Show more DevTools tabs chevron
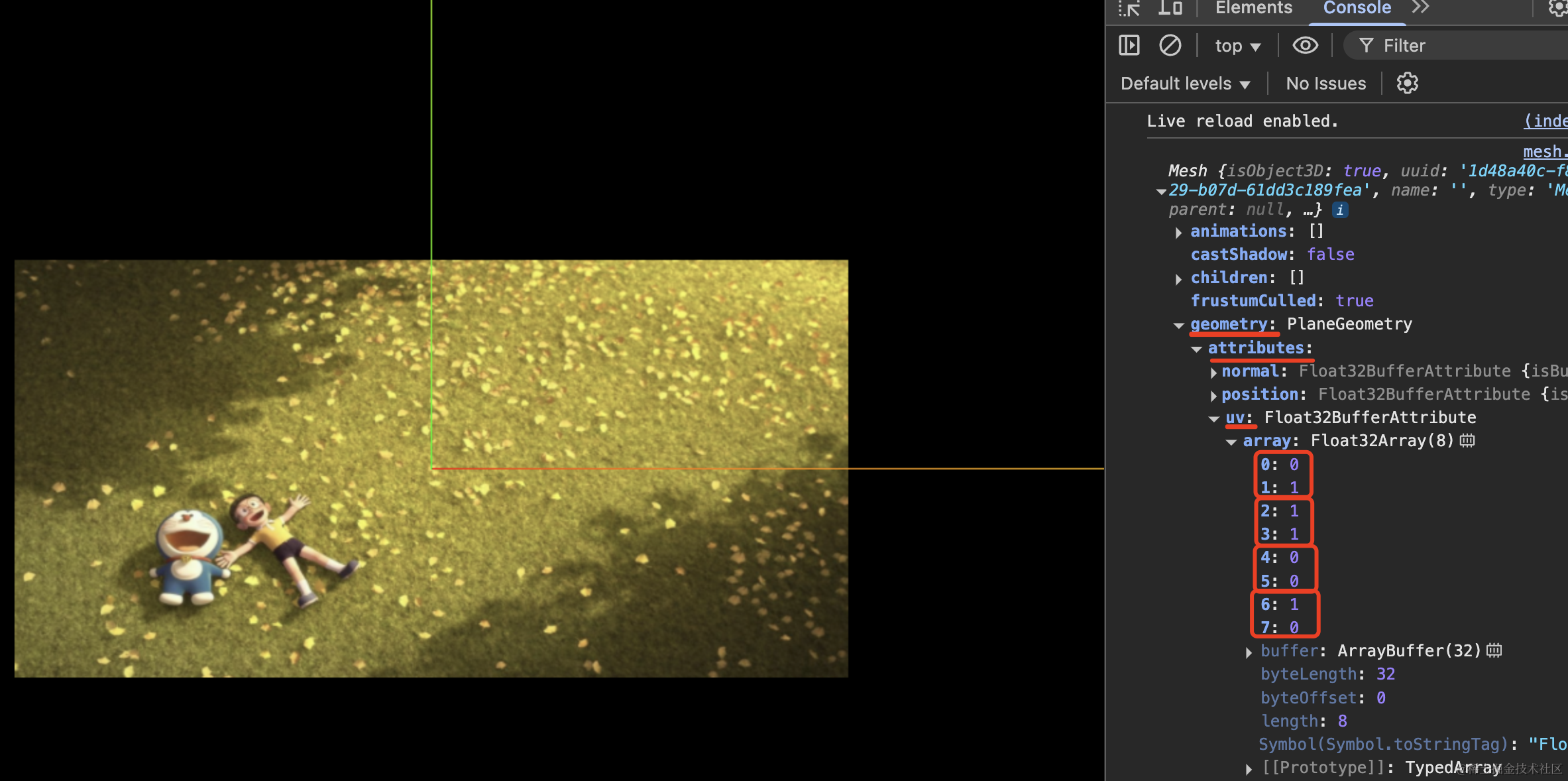1568x781 pixels. coord(1420,8)
